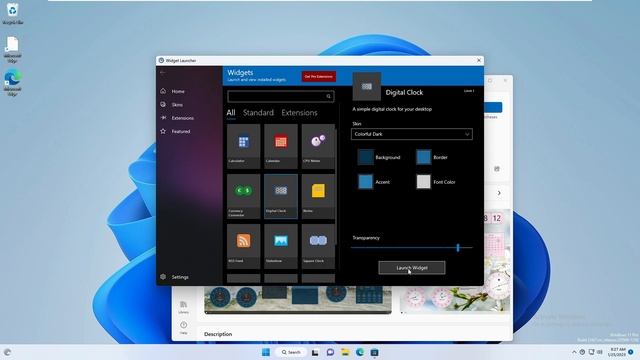The image size is (640, 360).
Task: Switch to the All widgets tab
Action: click(x=231, y=113)
